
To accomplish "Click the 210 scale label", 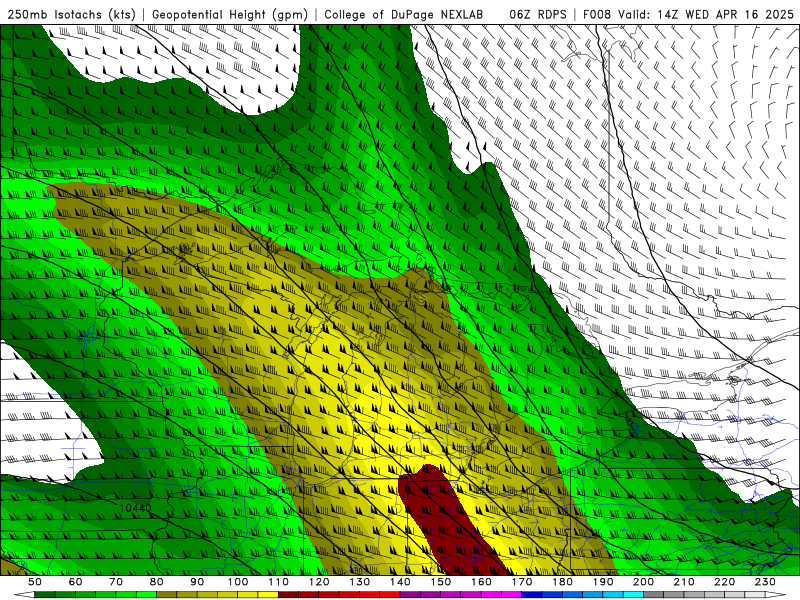I will tap(684, 582).
